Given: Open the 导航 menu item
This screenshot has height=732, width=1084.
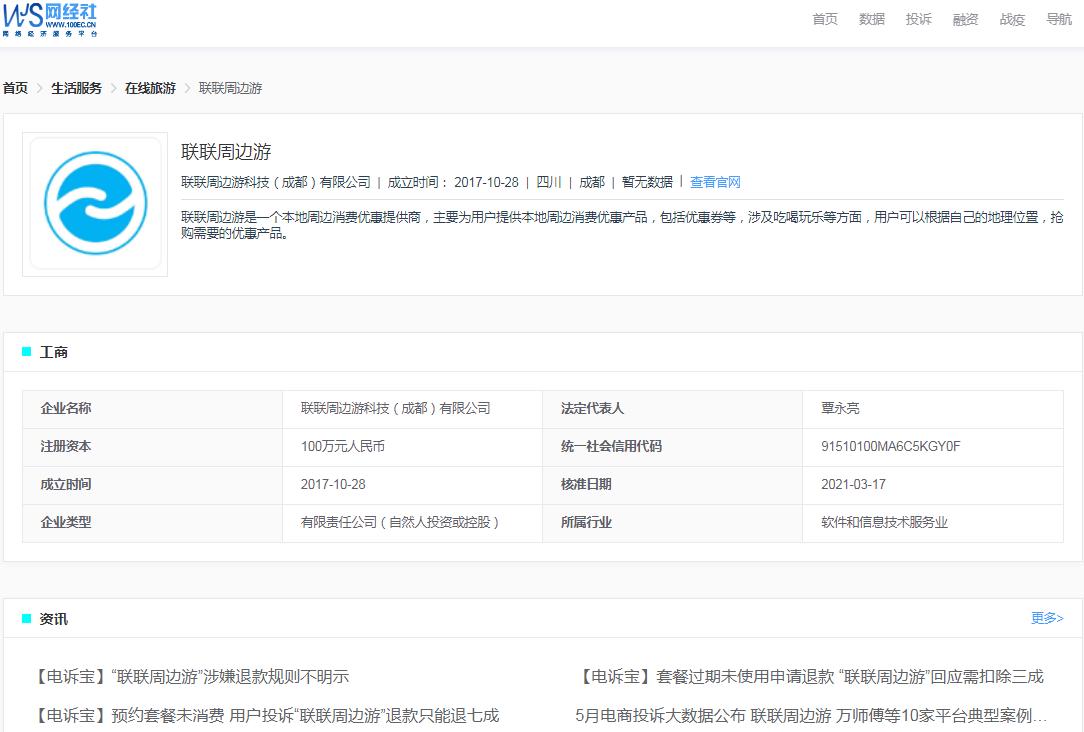Looking at the screenshot, I should pos(1058,18).
